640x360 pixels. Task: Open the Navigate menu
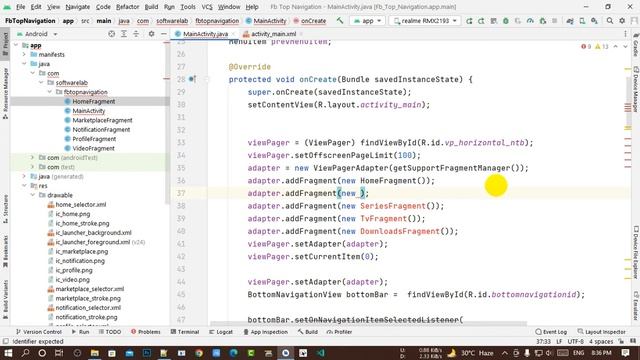pos(78,7)
